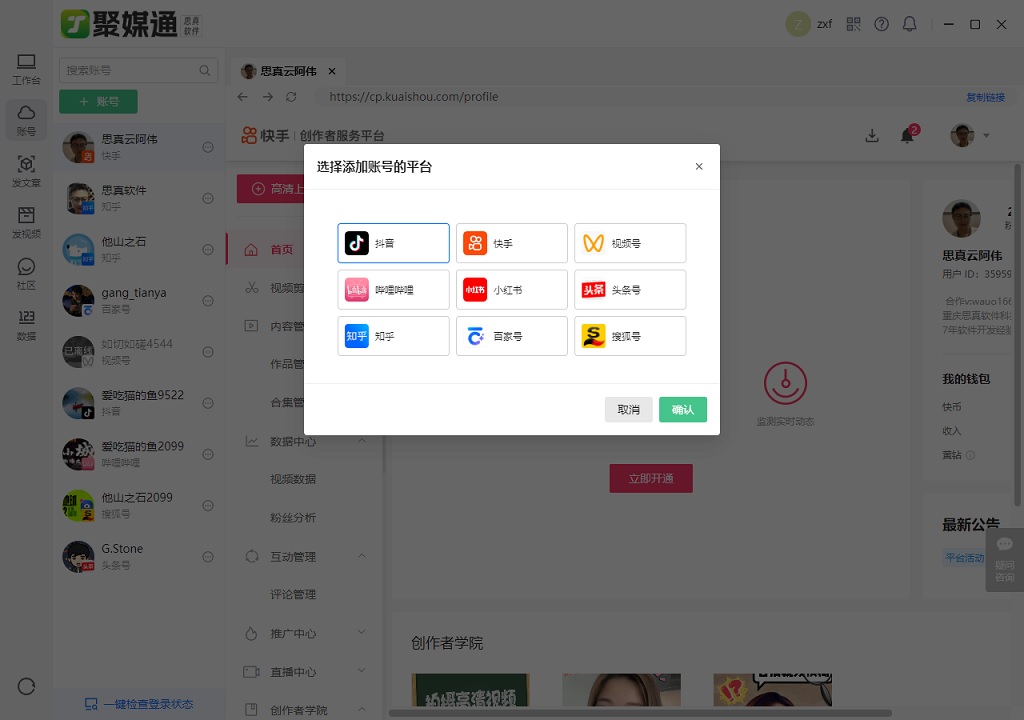Select the 知乎 platform option
The image size is (1024, 720).
pos(393,335)
